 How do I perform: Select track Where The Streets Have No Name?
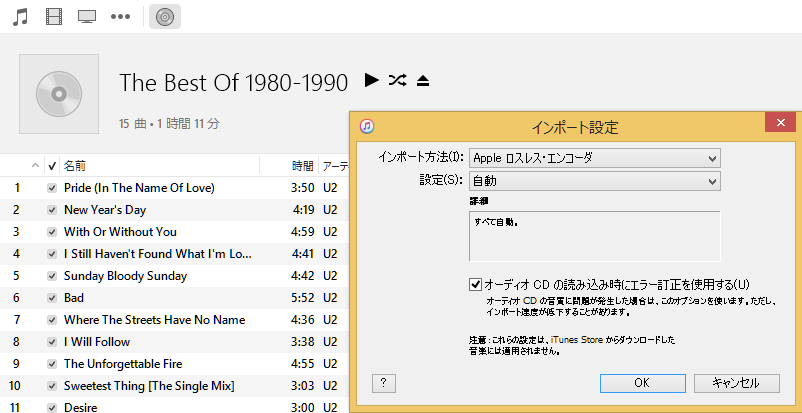pyautogui.click(x=154, y=320)
